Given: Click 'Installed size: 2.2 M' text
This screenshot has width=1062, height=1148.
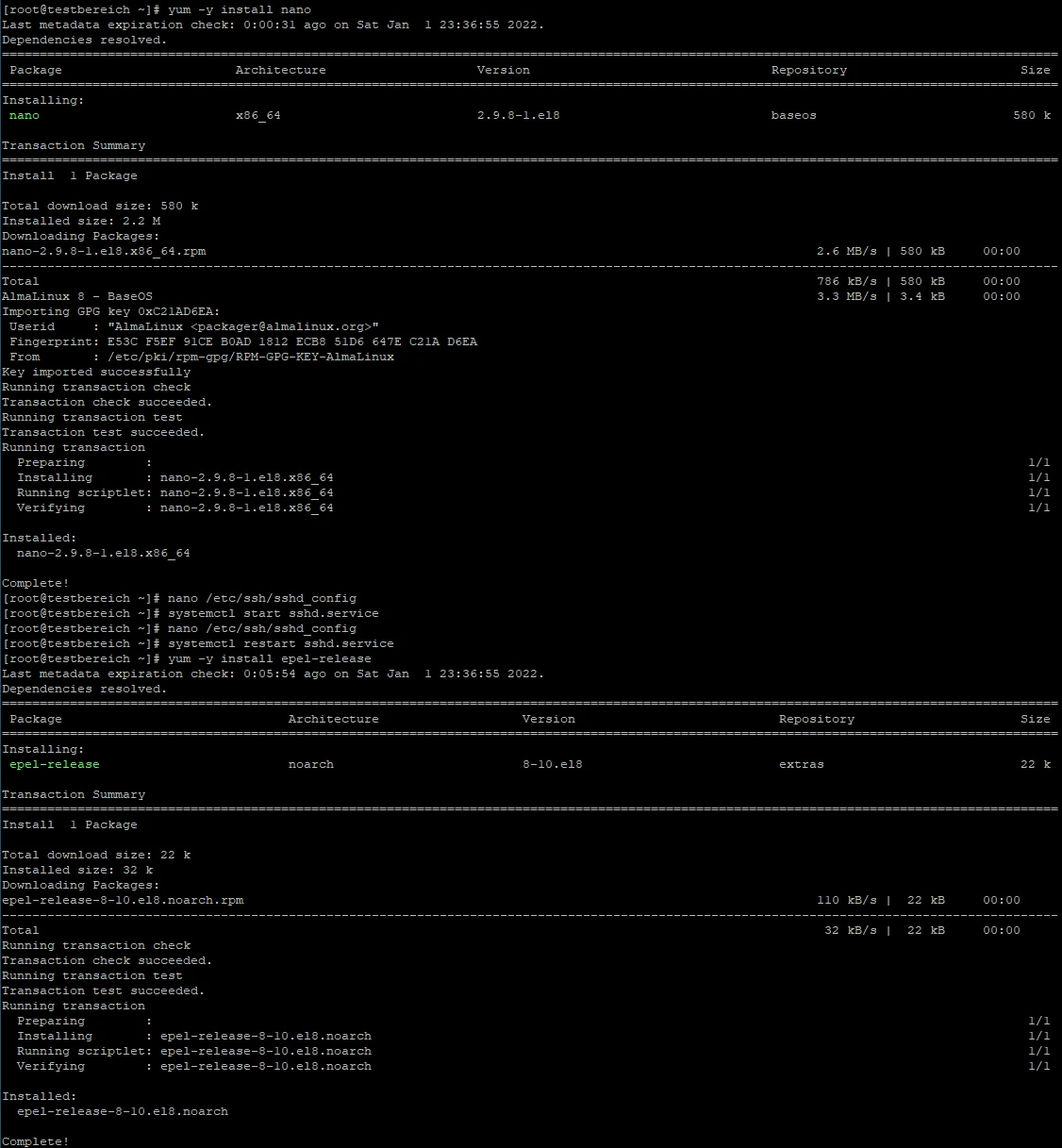Looking at the screenshot, I should 81,221.
